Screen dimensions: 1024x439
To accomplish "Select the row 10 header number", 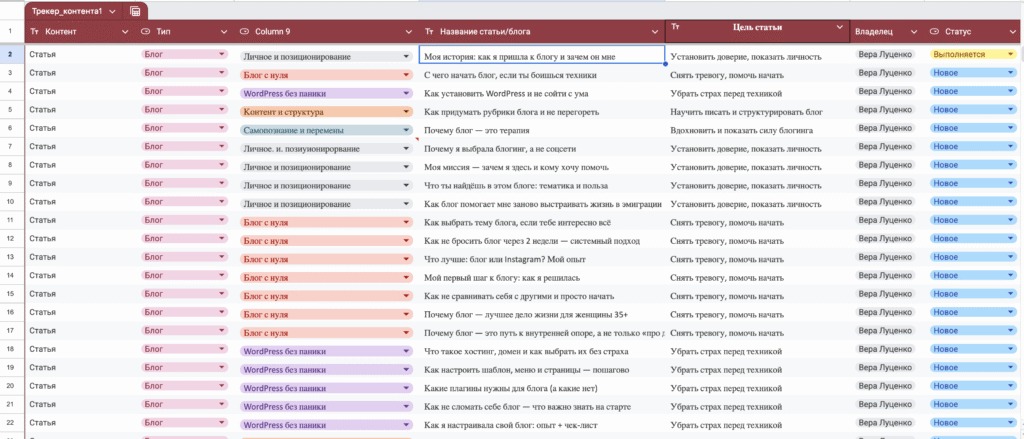I will point(10,201).
